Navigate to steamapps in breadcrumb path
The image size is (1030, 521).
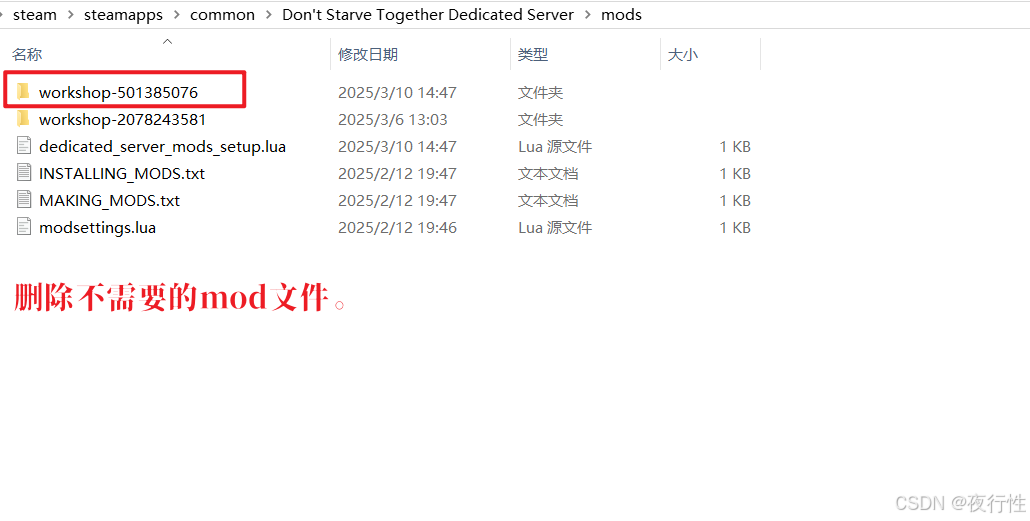tap(123, 14)
